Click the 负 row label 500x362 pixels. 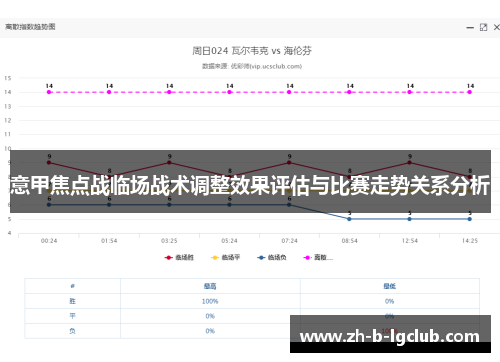pos(72,331)
